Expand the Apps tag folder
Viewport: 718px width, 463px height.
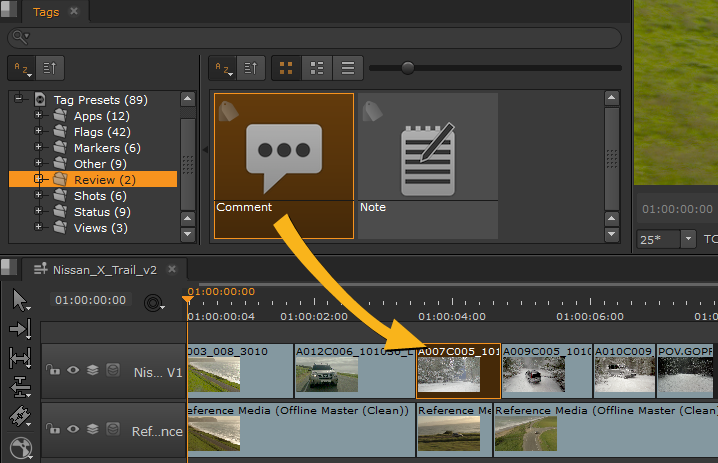[x=40, y=116]
